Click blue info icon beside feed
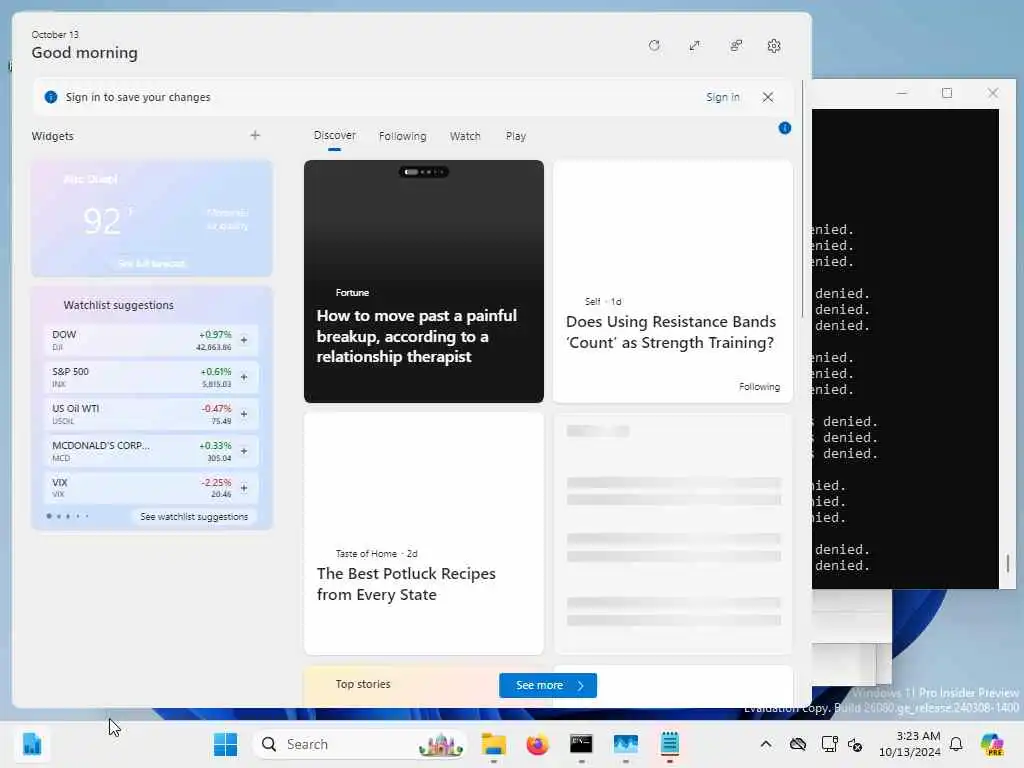Image resolution: width=1024 pixels, height=768 pixels. [785, 128]
